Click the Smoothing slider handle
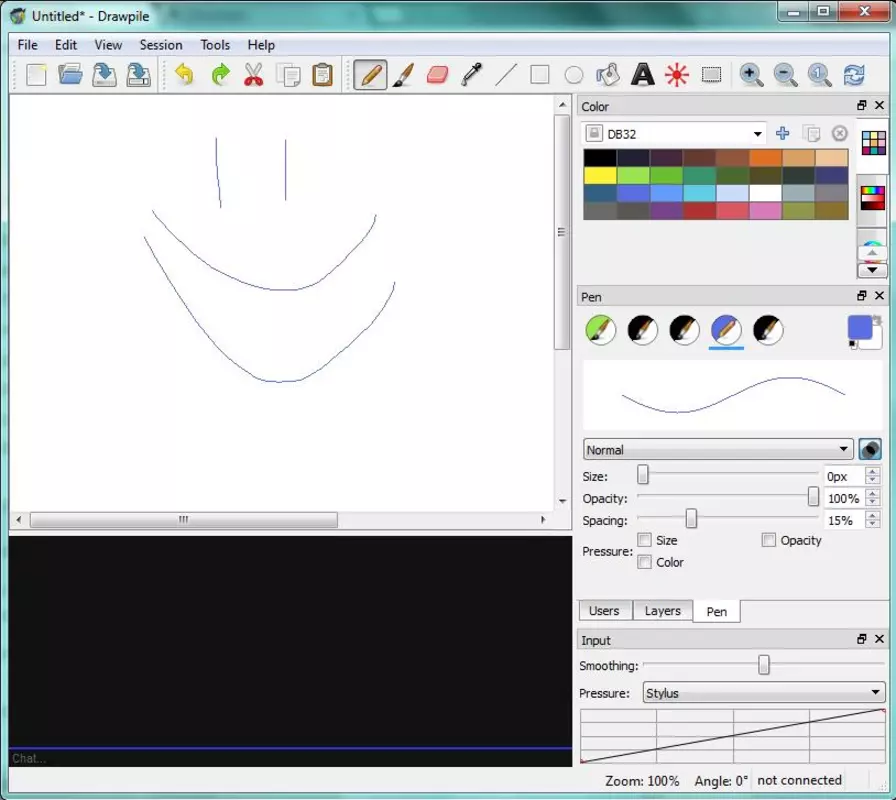896x800 pixels. 764,665
